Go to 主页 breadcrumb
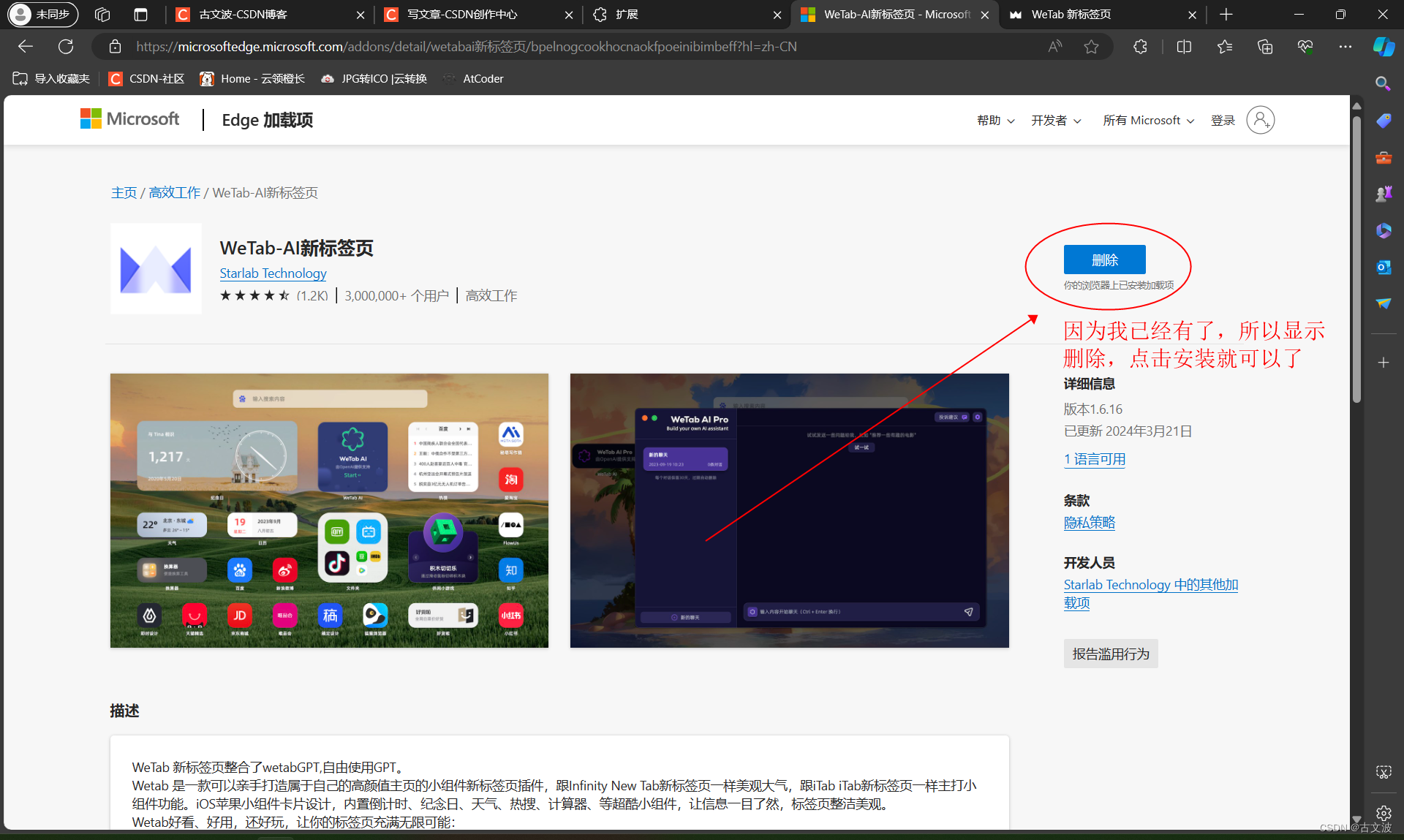 (x=124, y=192)
